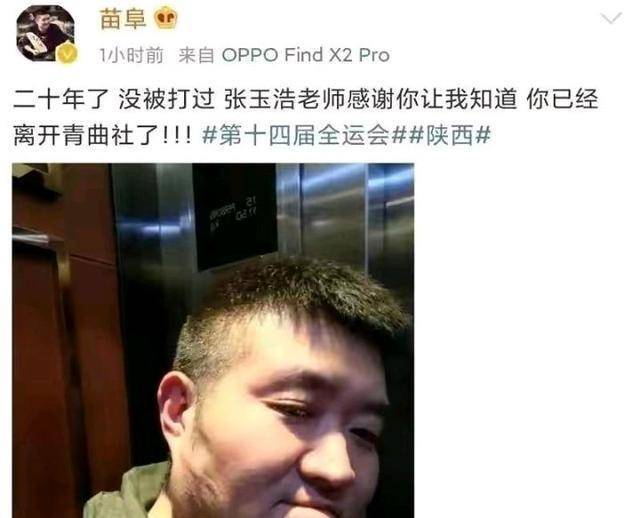Enlarge the elevator selfie photo
Image resolution: width=640 pixels, height=518 pixels.
(213, 340)
